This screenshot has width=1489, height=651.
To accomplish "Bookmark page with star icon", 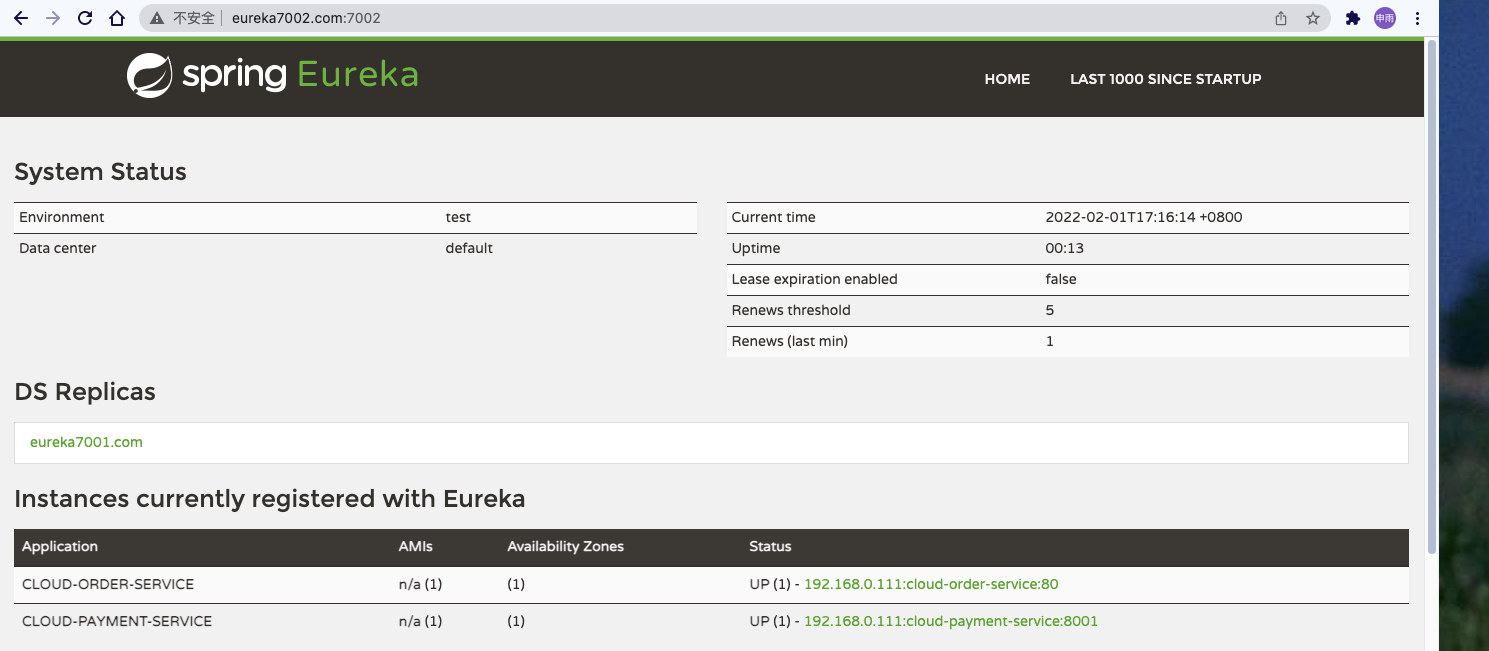I will (1313, 18).
